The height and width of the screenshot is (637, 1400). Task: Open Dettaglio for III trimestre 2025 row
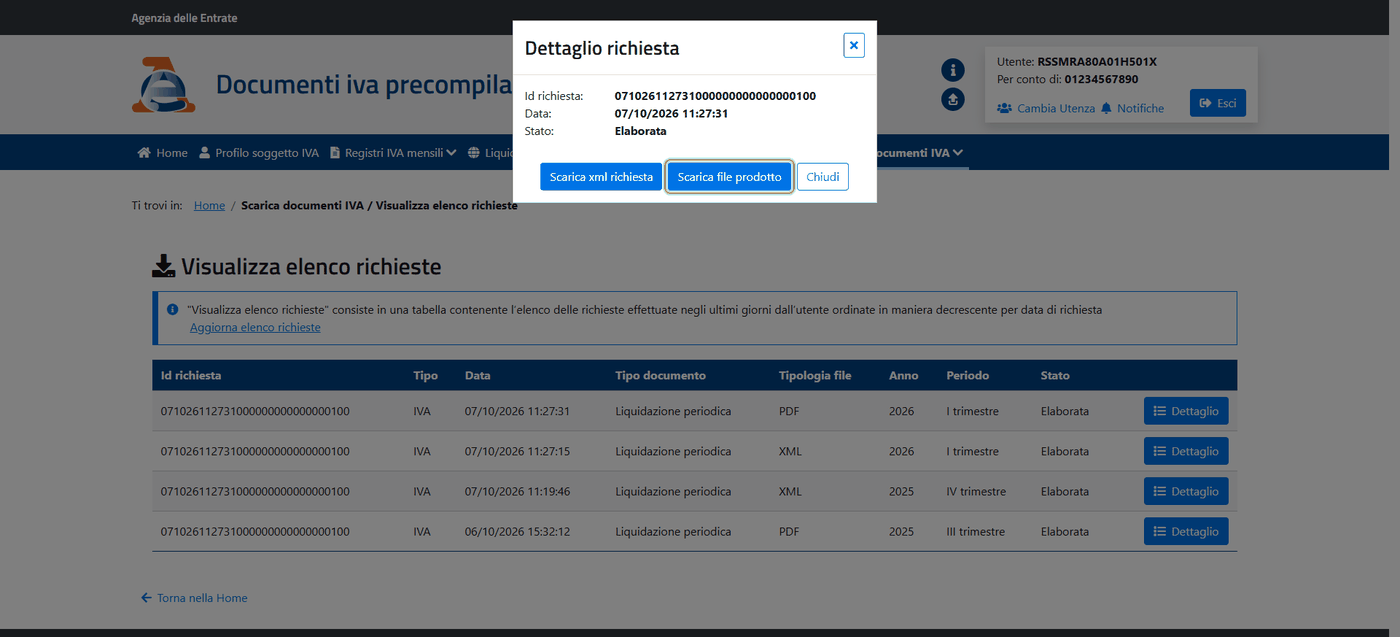tap(1186, 531)
